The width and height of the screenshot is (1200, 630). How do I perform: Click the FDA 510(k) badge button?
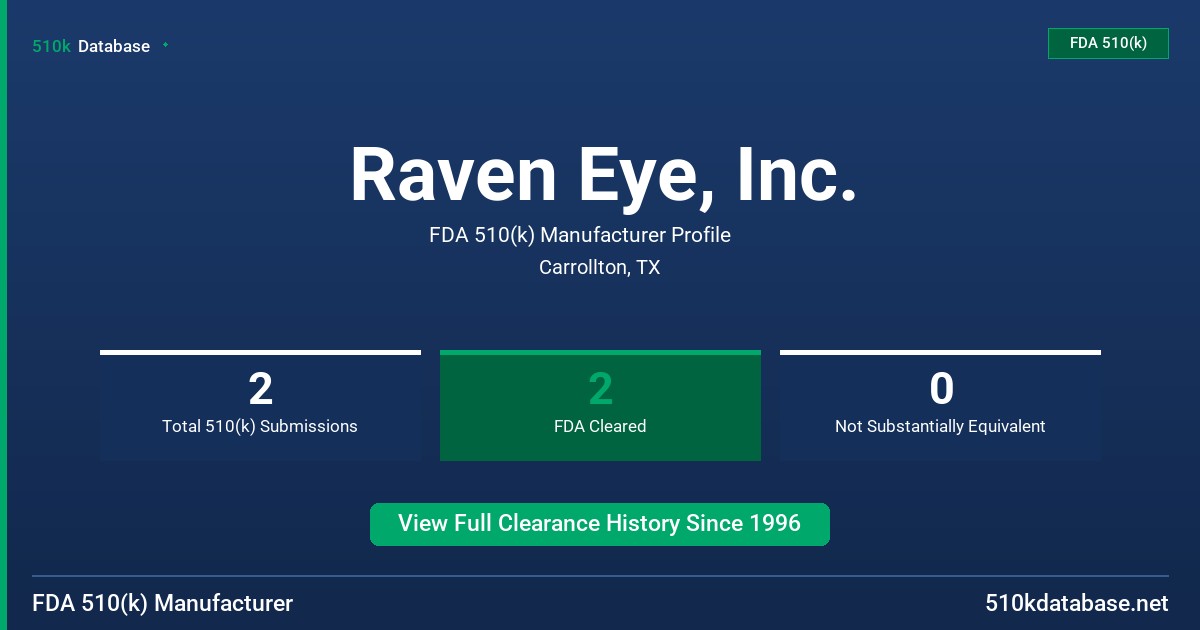coord(1108,43)
